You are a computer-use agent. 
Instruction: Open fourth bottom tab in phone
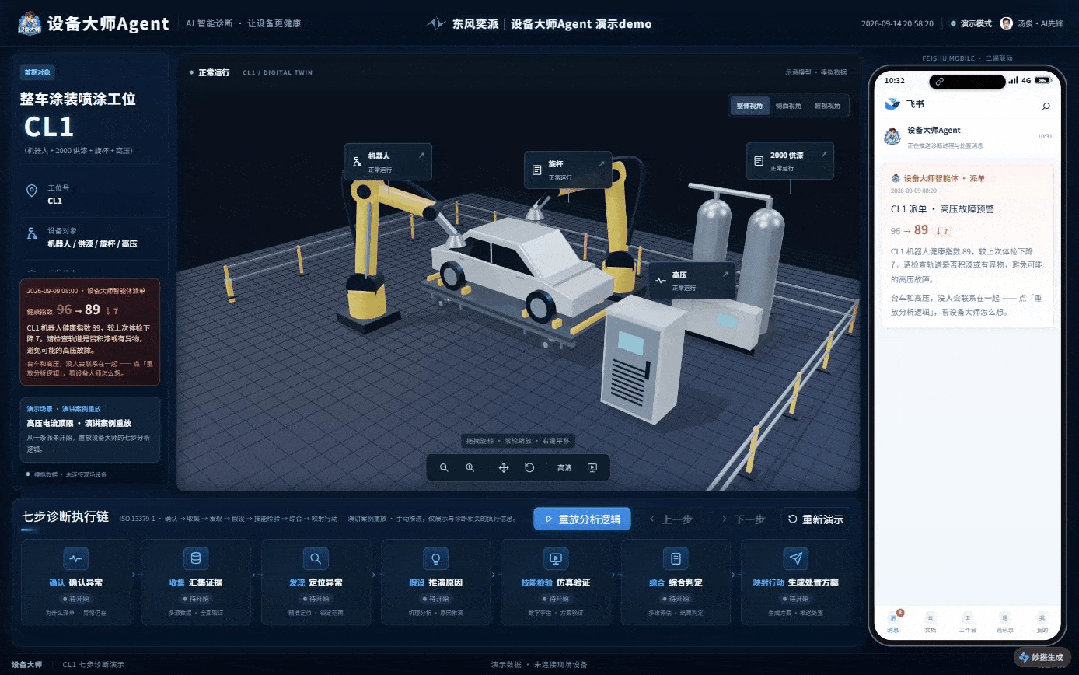click(1005, 621)
